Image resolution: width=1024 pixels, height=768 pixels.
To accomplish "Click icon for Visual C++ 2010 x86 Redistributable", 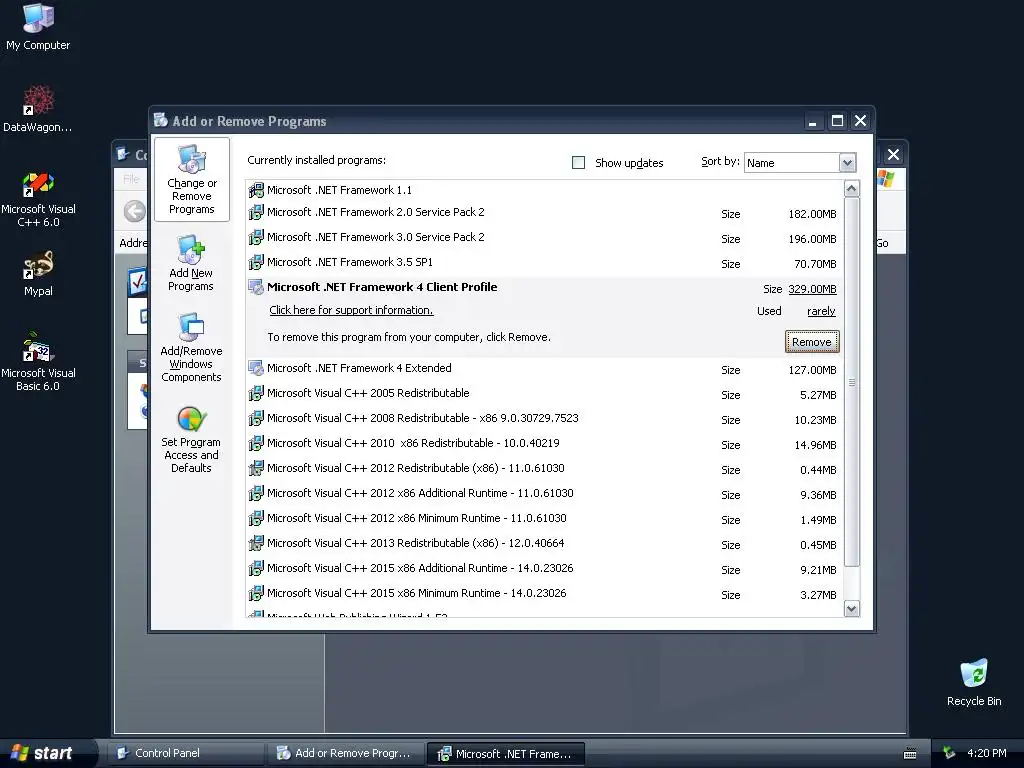I will [256, 443].
